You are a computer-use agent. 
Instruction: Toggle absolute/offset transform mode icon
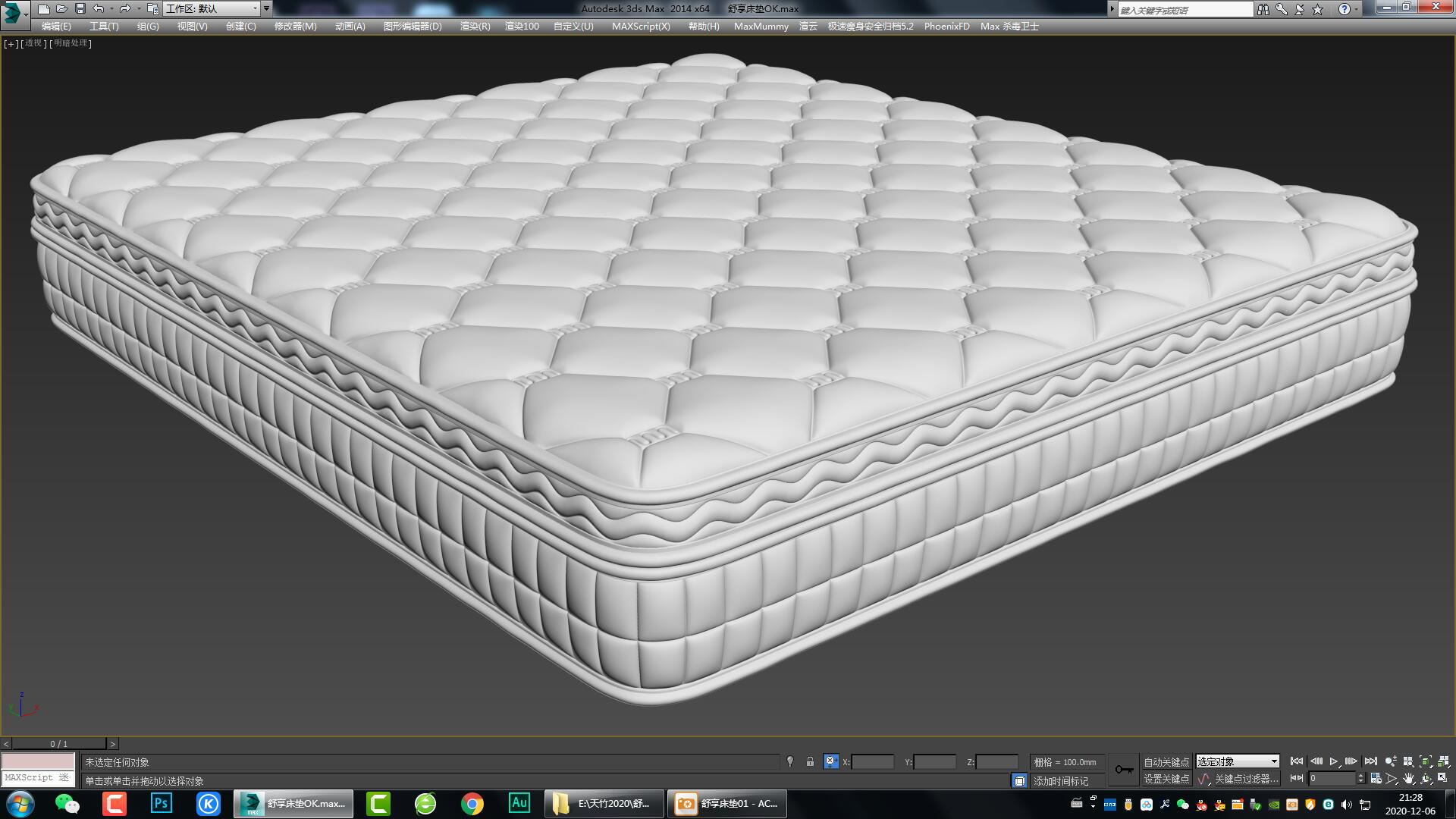click(830, 763)
